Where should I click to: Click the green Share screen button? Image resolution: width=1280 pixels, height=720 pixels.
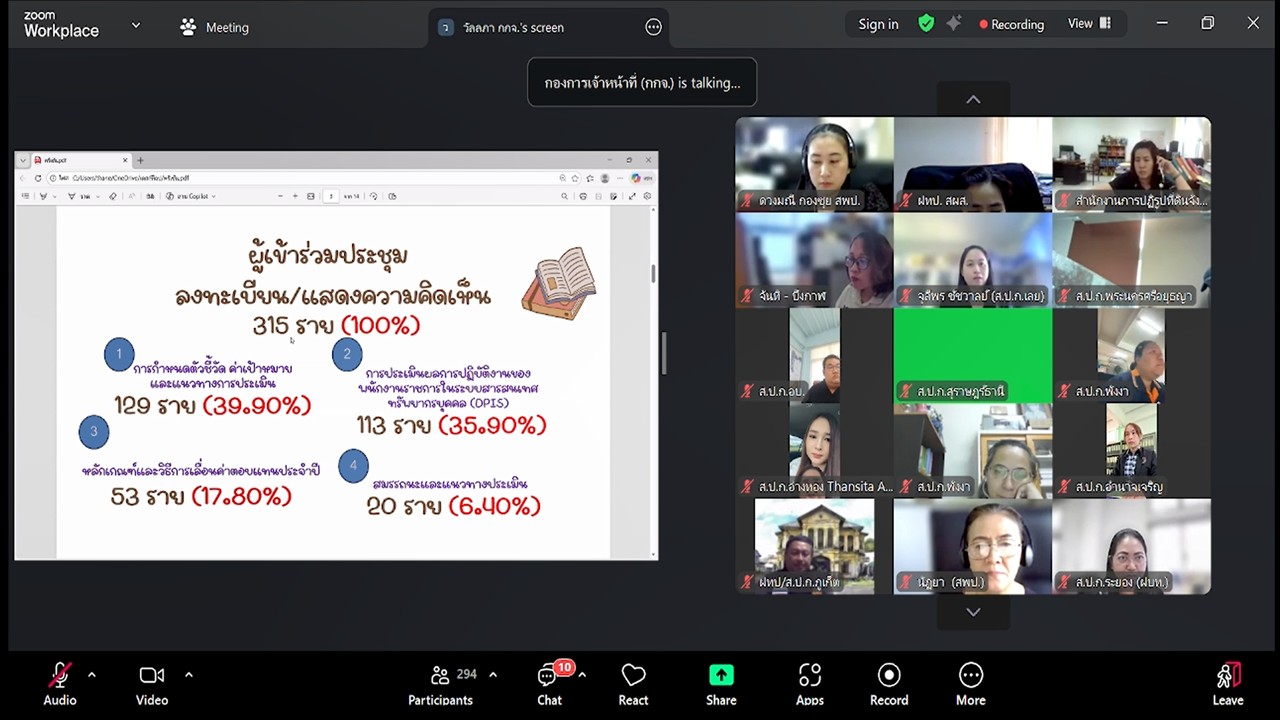[721, 685]
